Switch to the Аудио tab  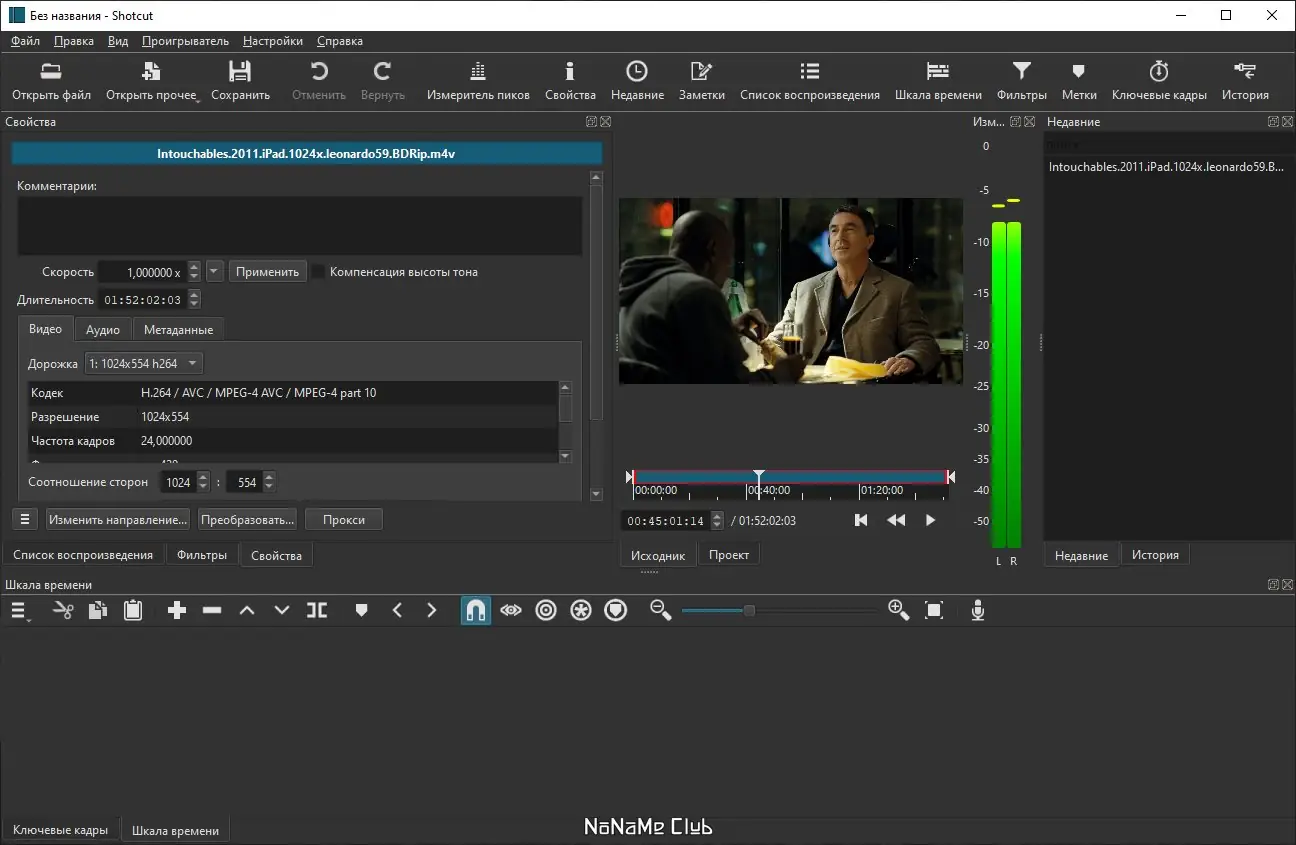pyautogui.click(x=103, y=330)
